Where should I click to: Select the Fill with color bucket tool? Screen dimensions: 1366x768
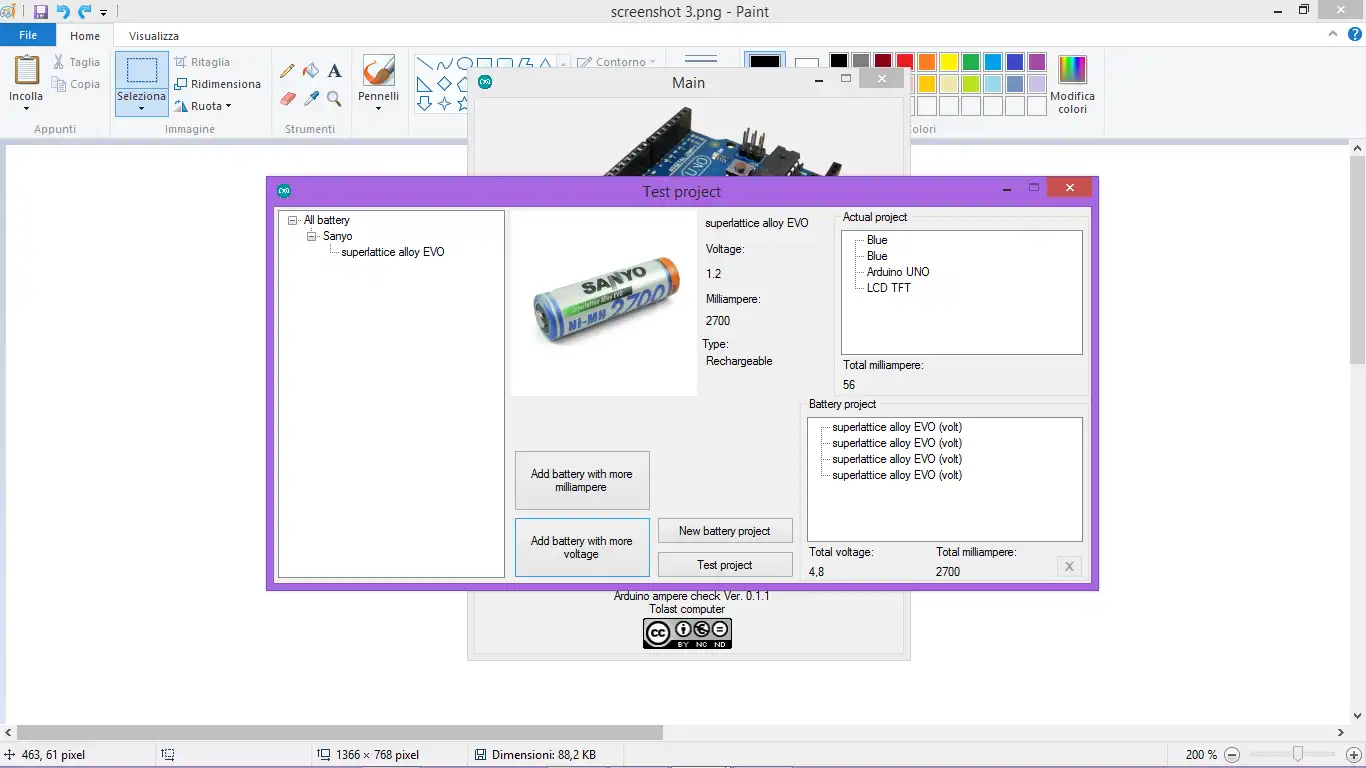tap(311, 71)
